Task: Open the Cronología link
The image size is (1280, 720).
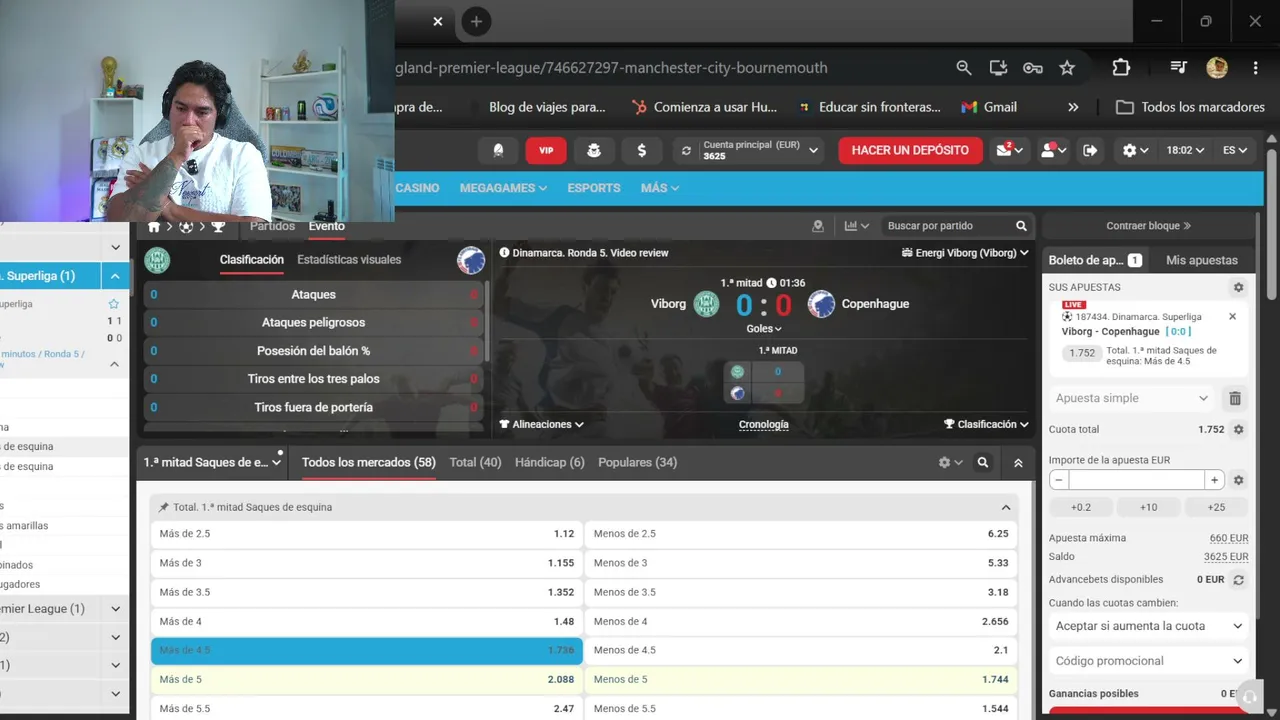Action: tap(763, 425)
